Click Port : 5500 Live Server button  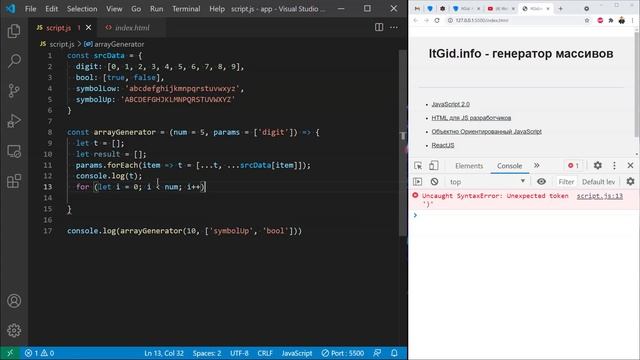[342, 353]
